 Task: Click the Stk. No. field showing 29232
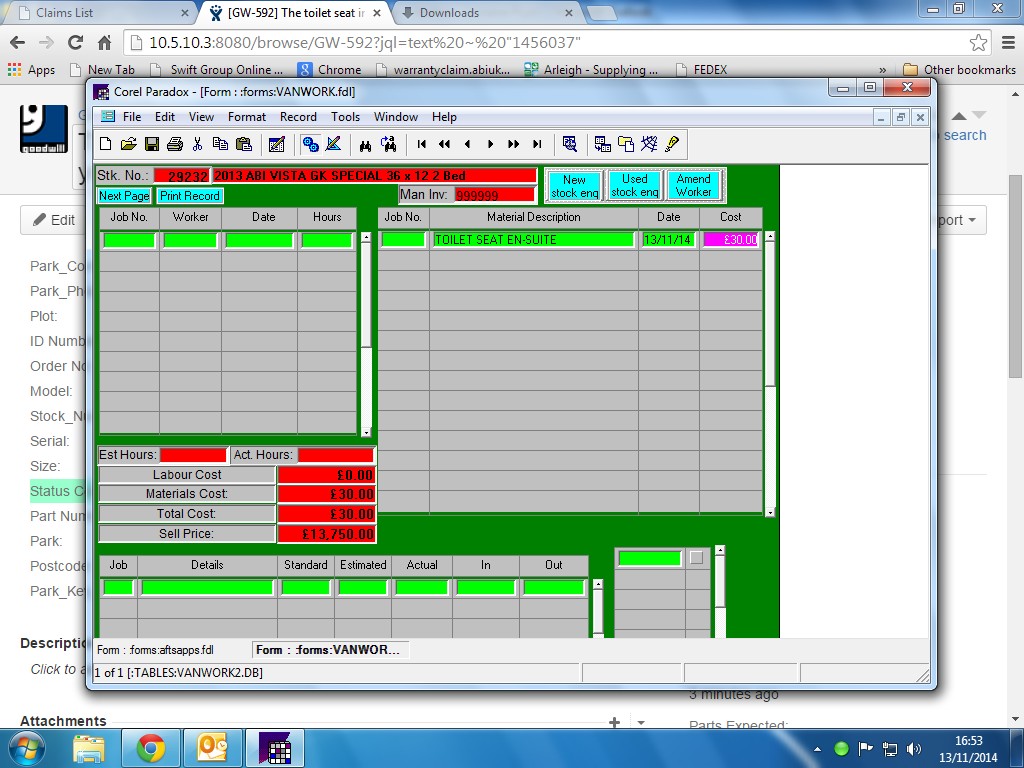click(182, 176)
